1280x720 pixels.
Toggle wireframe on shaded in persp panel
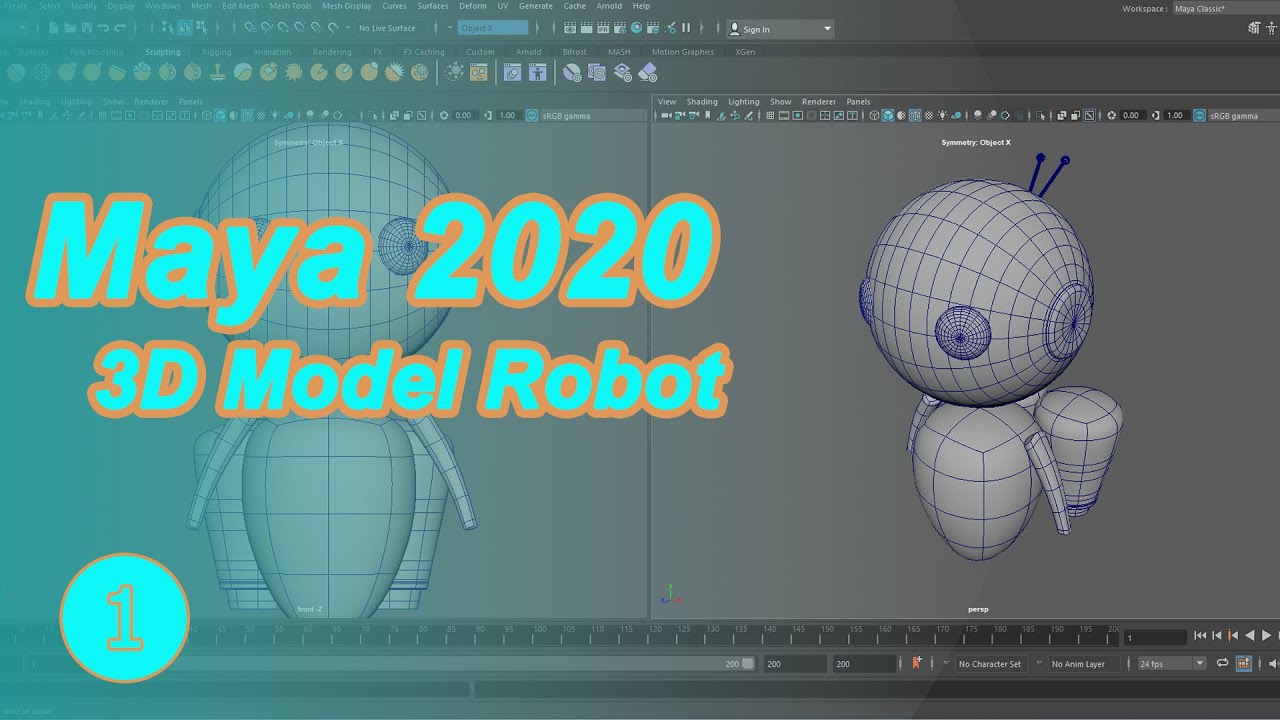click(x=915, y=115)
